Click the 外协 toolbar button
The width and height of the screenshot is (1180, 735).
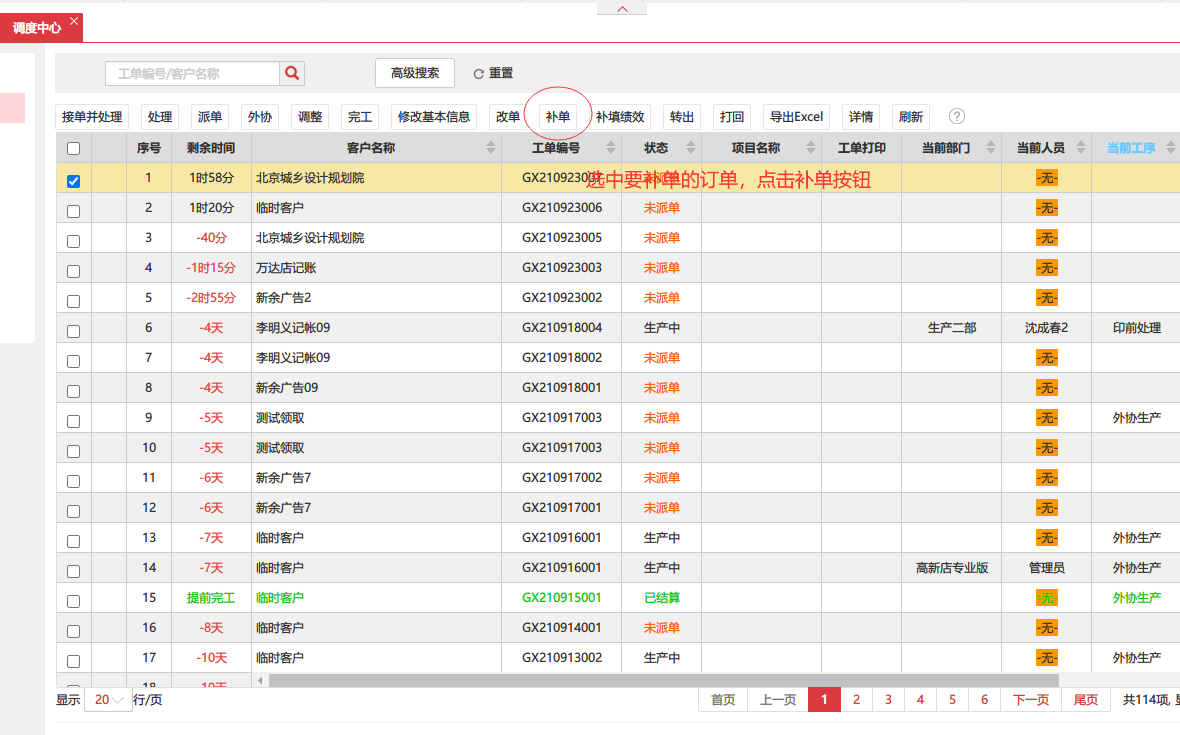point(260,117)
